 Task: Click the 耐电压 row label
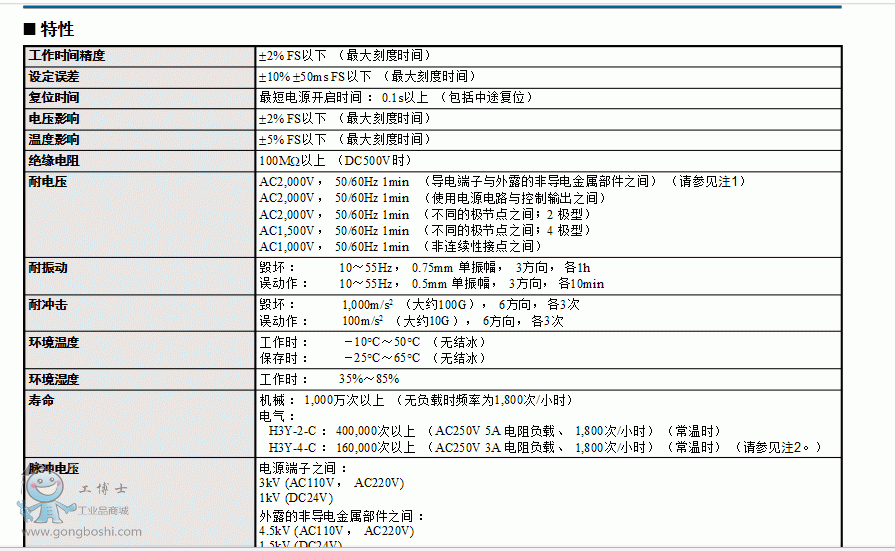tap(48, 182)
